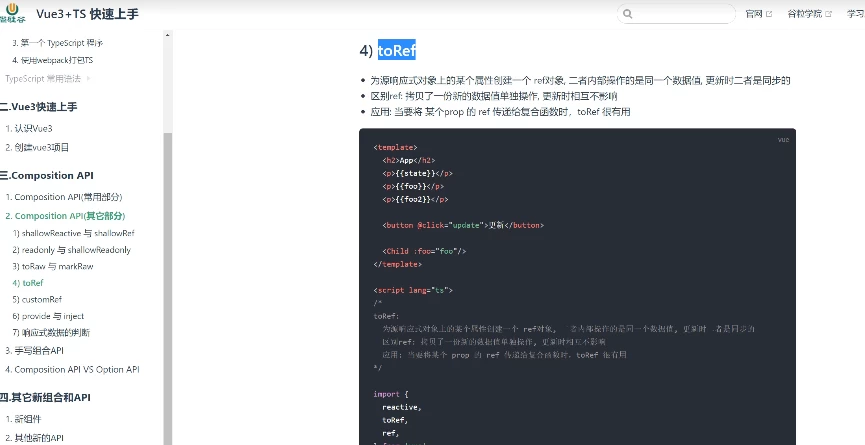Click the Vue3+TS 快速上手 site title

coord(85,14)
